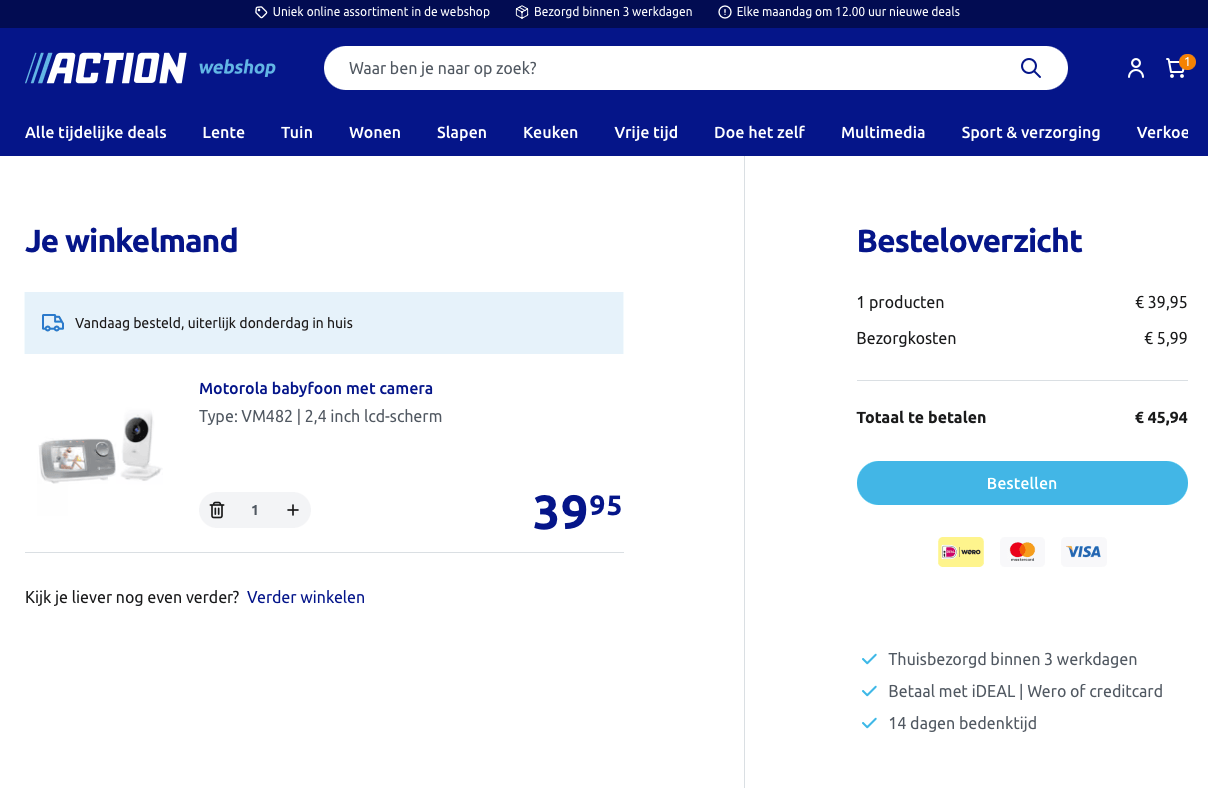The width and height of the screenshot is (1208, 788).
Task: Click the magnifying glass search icon
Action: [x=1030, y=68]
